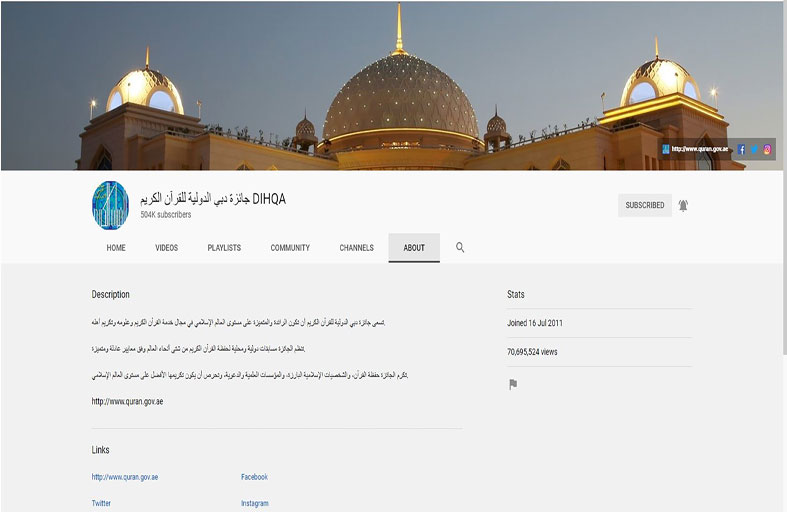Open the Facebook link under Links
Screen dimensions: 787x512
coord(254,477)
